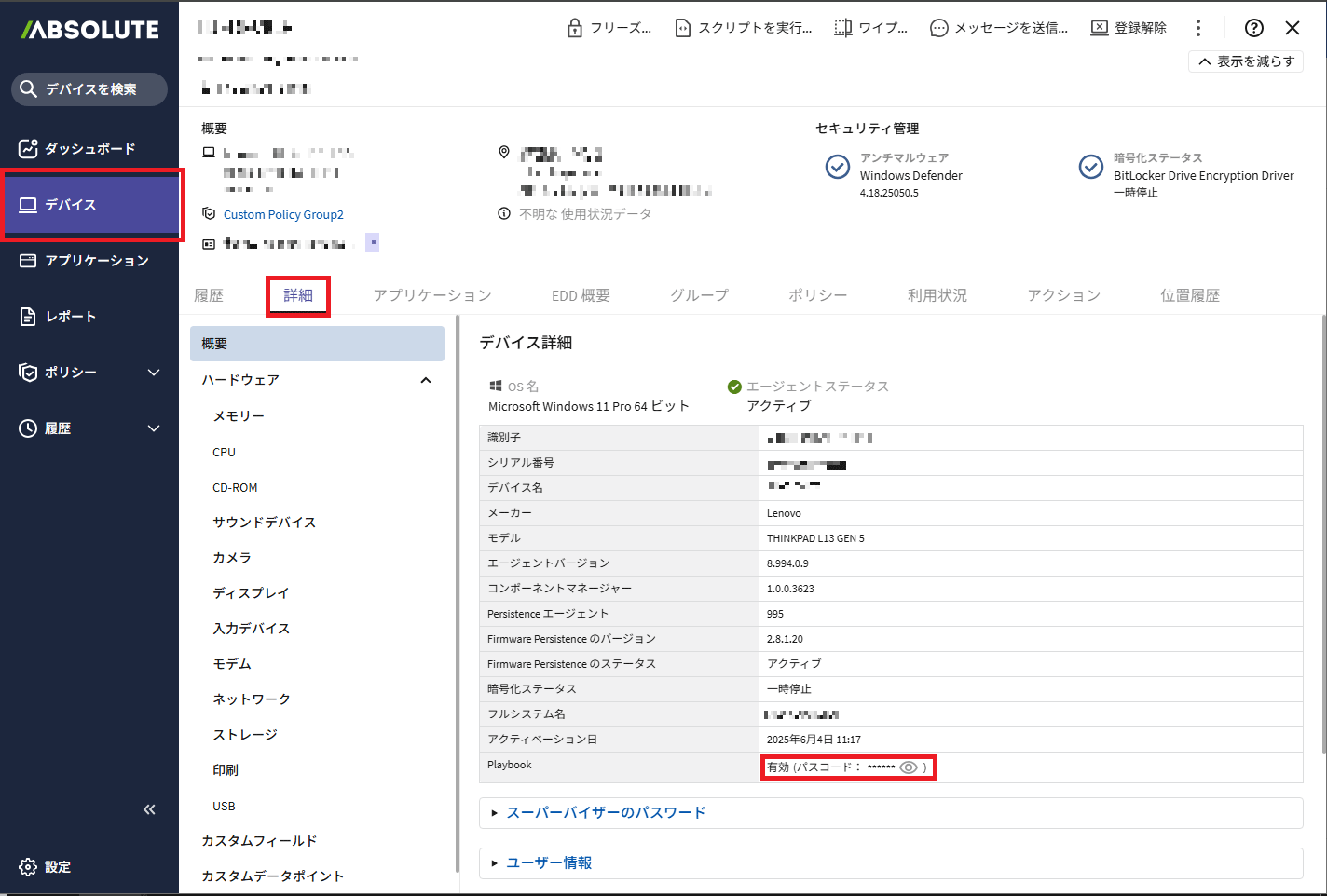Select ネットワーク in the hardware list

click(252, 699)
